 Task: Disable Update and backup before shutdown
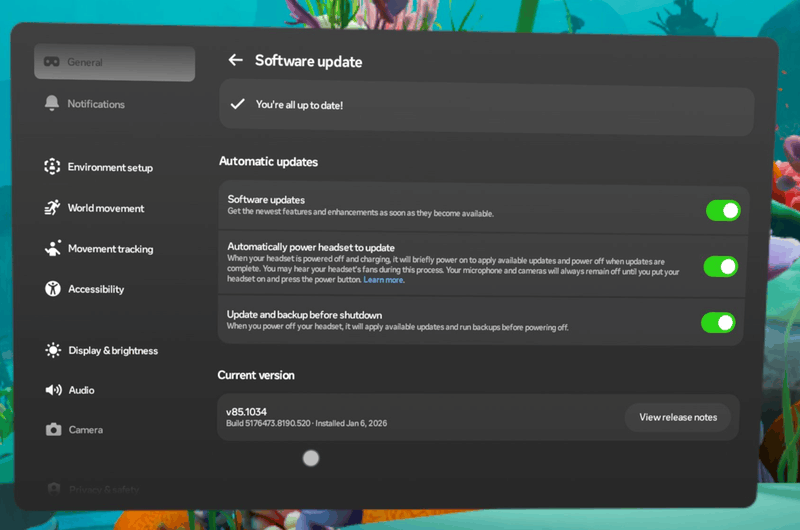(718, 322)
